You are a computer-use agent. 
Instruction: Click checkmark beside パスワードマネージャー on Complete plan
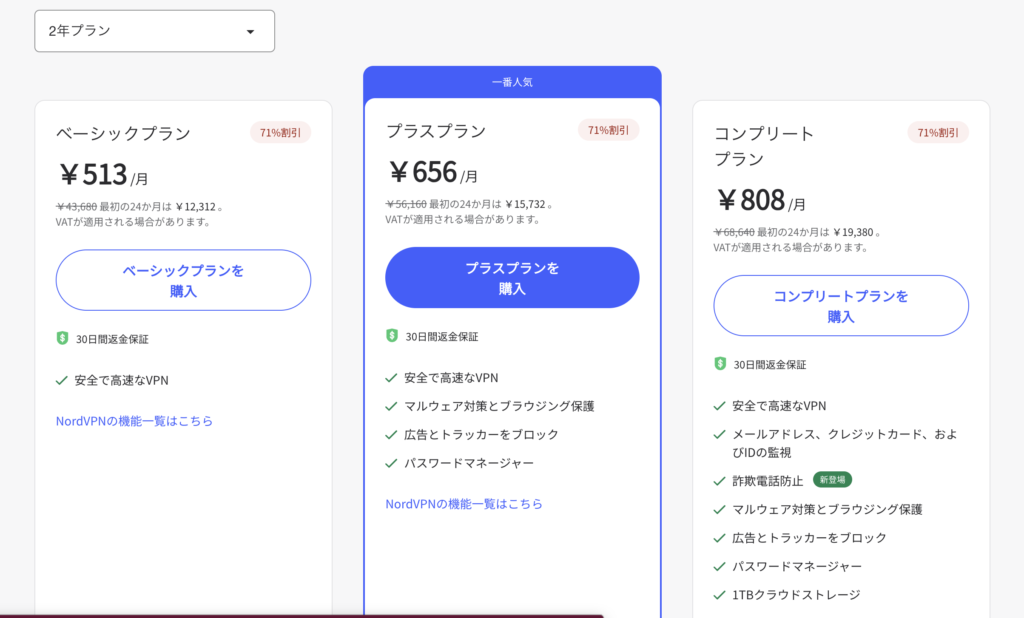click(x=720, y=565)
